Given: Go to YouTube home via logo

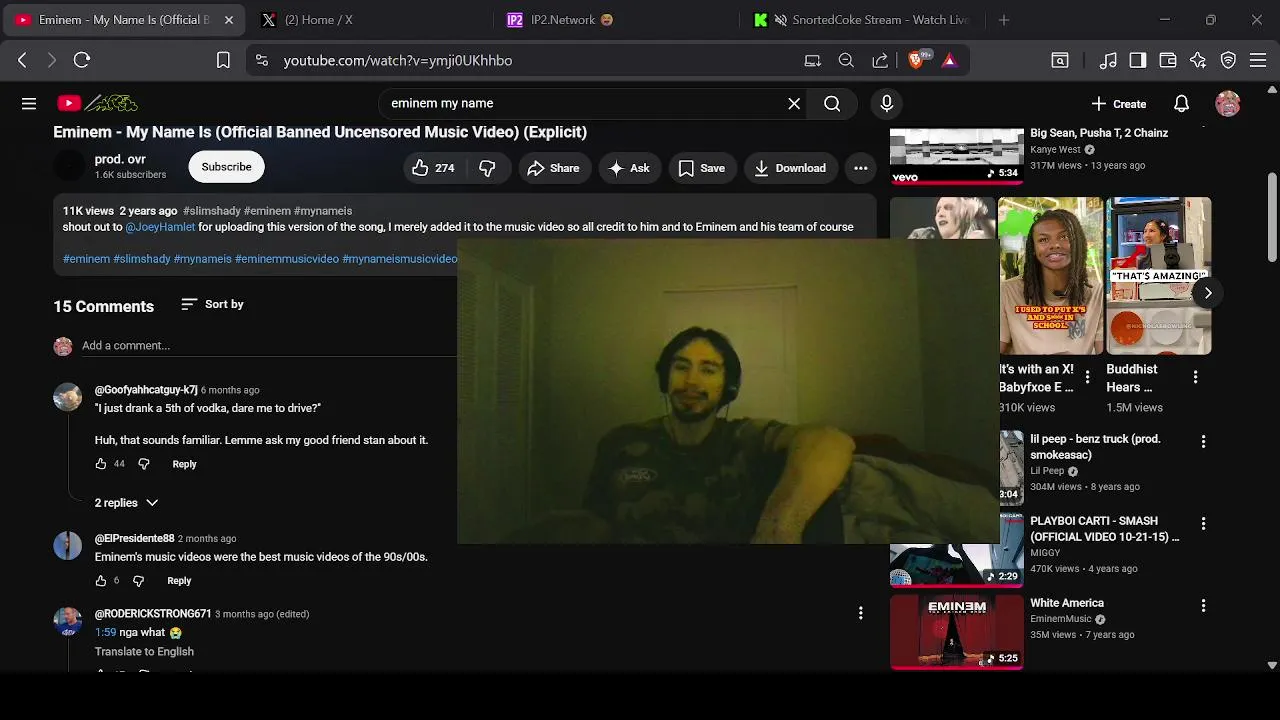Looking at the screenshot, I should pyautogui.click(x=97, y=103).
